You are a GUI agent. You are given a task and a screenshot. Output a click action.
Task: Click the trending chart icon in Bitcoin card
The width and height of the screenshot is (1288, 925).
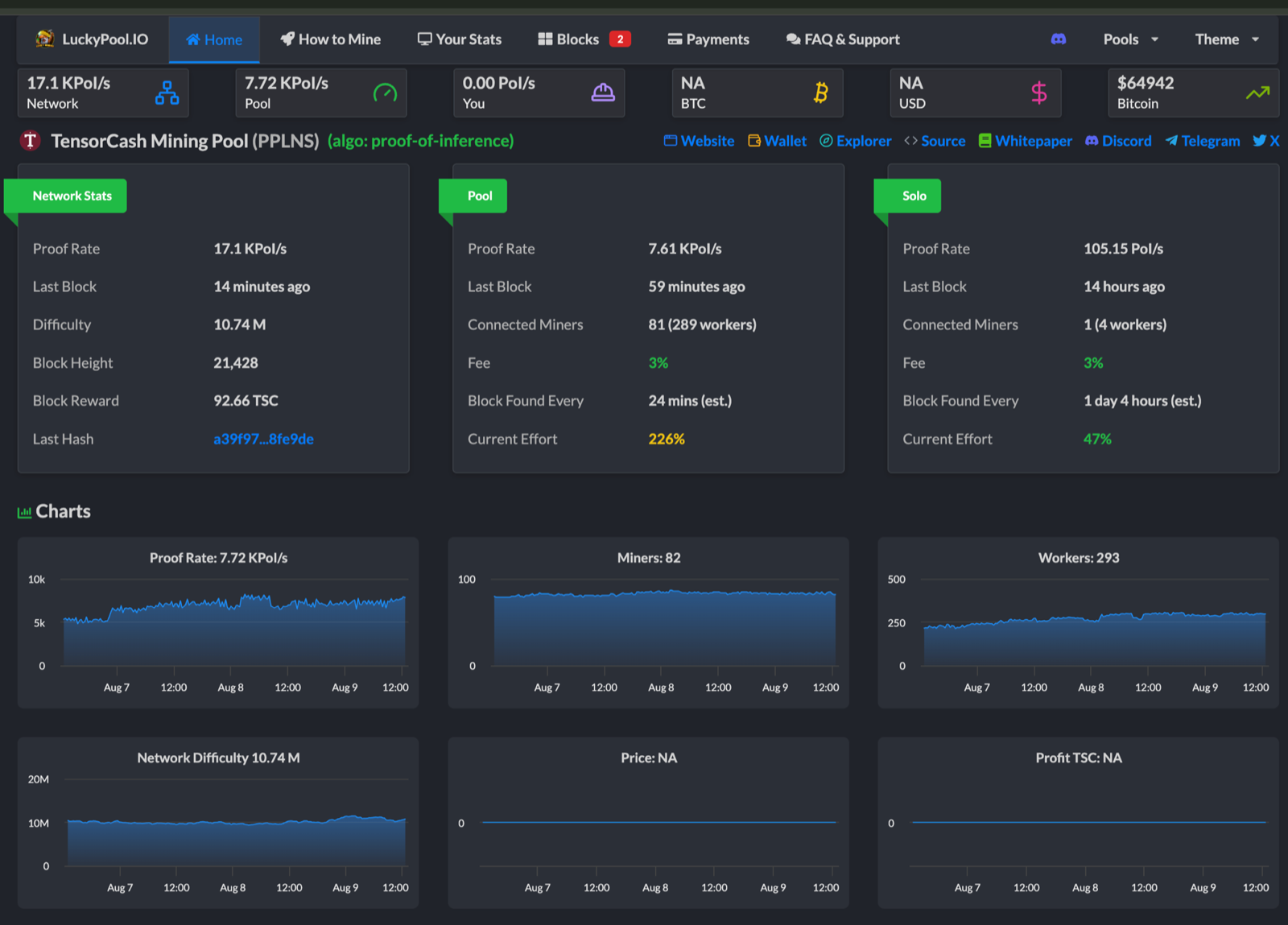(1257, 93)
